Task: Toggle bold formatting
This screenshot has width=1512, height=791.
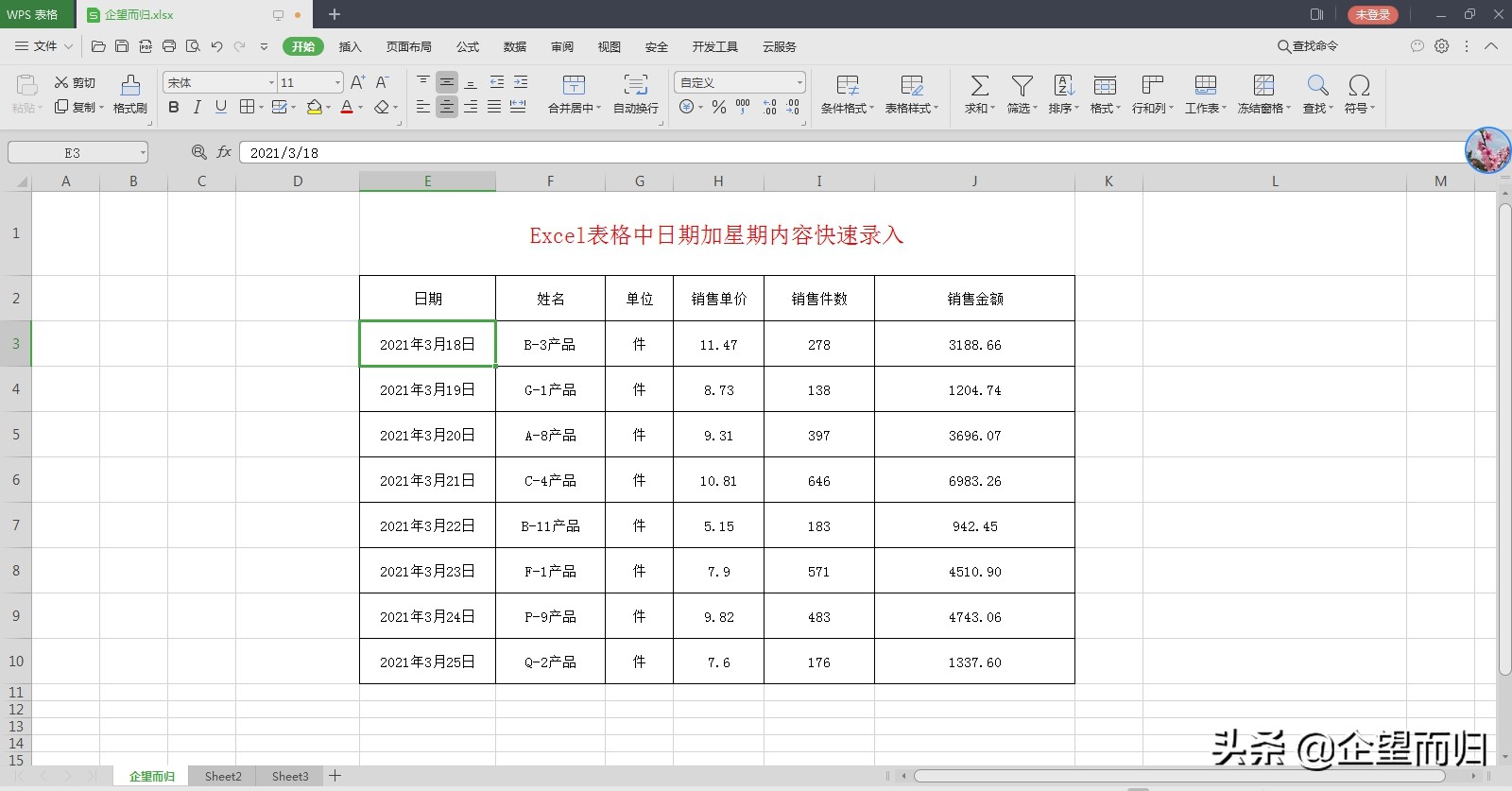Action: 174,107
